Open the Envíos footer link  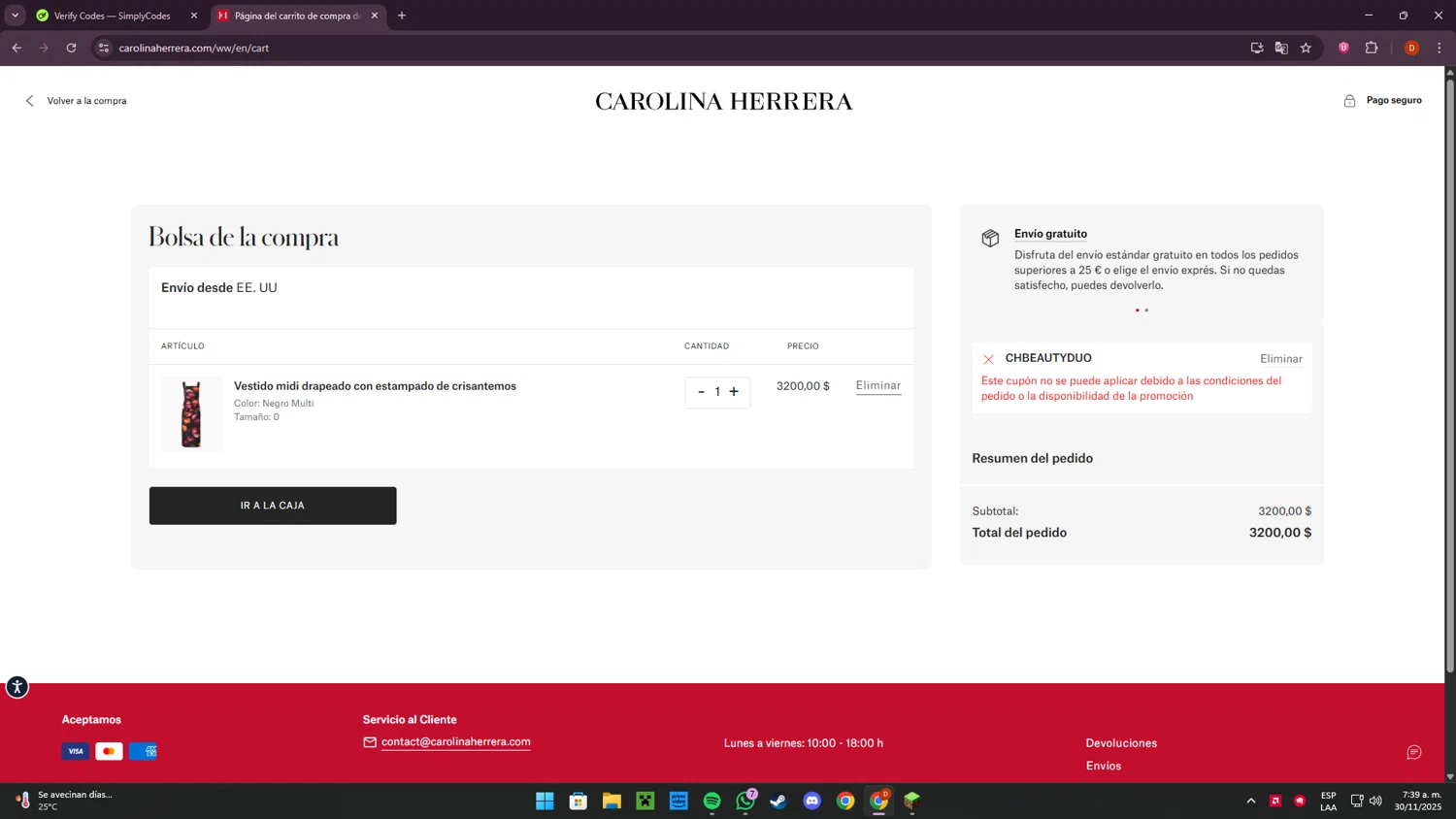1104,766
